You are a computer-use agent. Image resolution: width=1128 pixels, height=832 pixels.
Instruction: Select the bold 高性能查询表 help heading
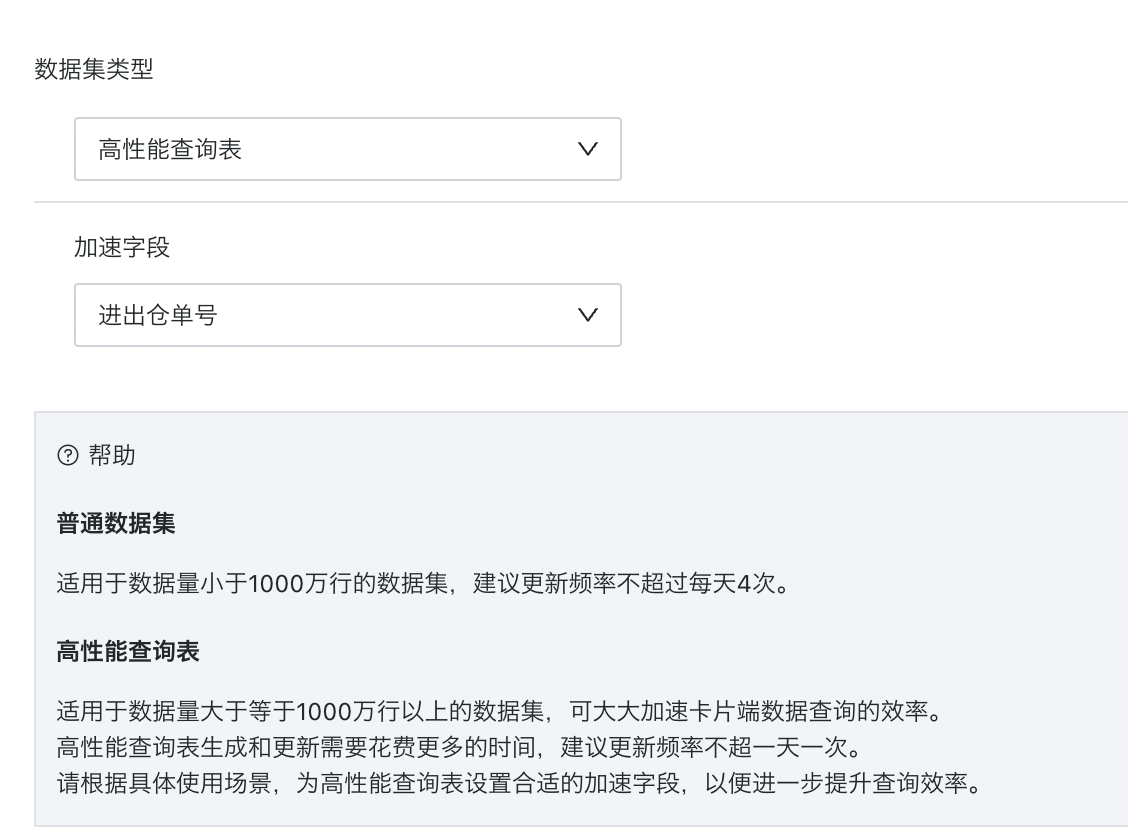[x=128, y=651]
